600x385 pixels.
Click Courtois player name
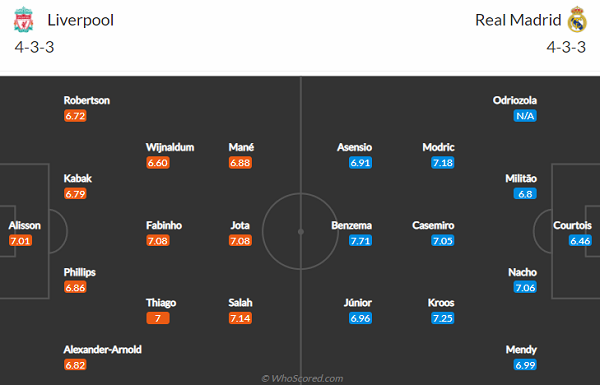[572, 225]
